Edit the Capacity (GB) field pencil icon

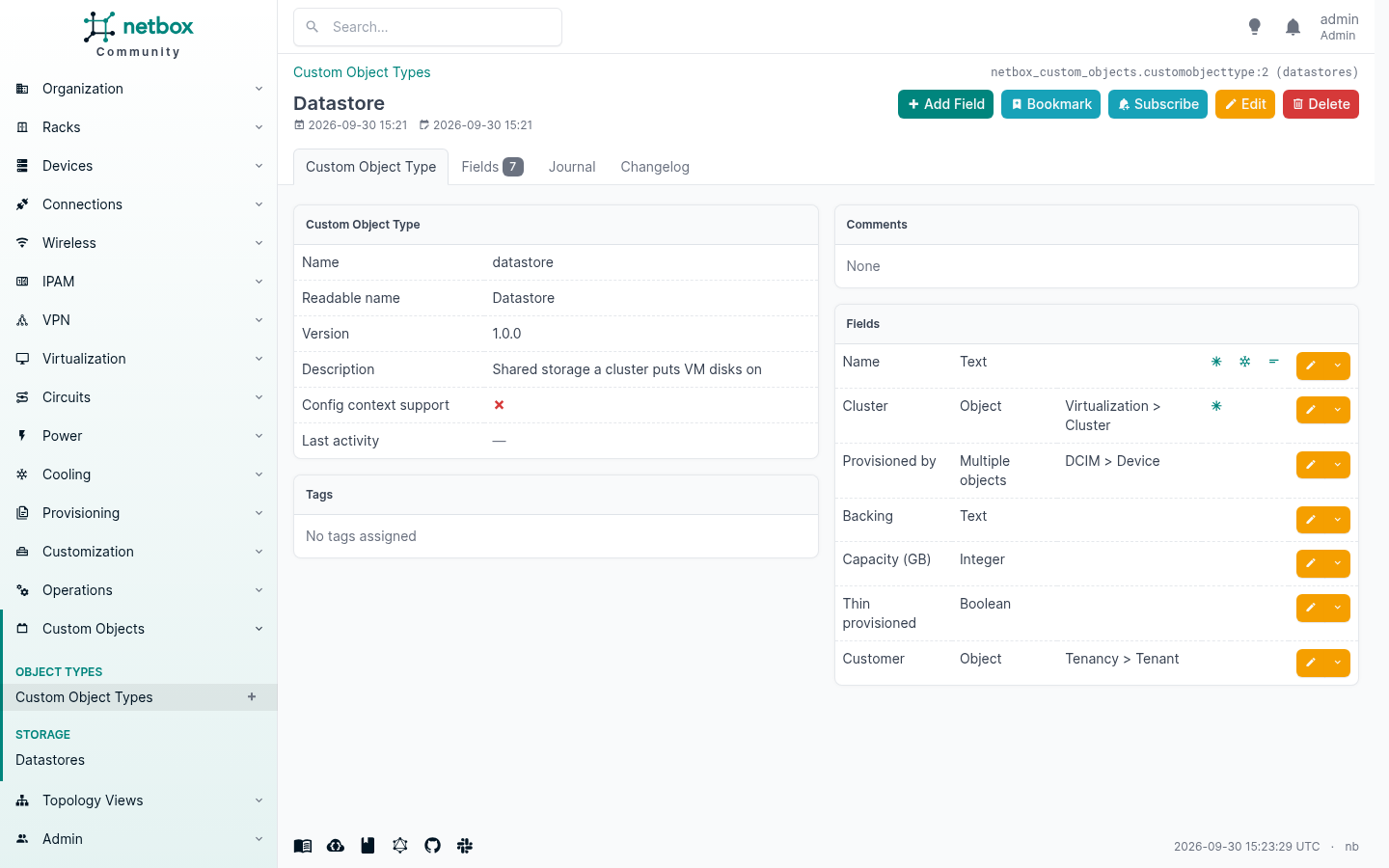(1311, 563)
